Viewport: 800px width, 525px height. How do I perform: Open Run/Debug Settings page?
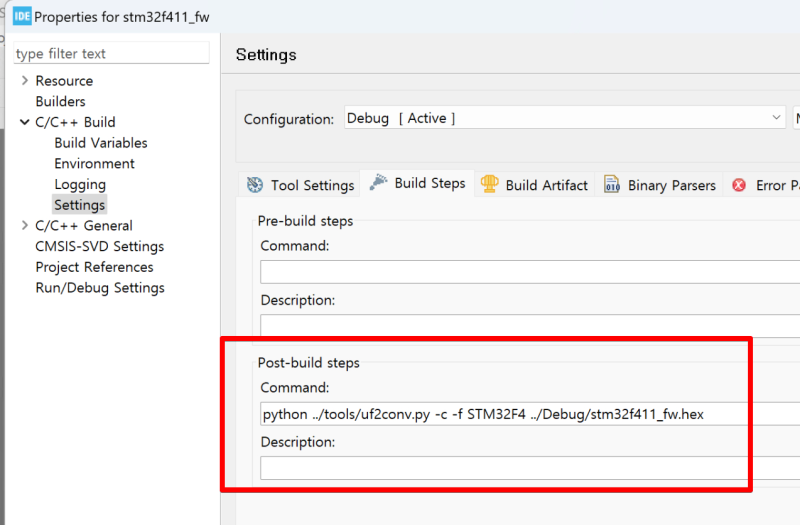click(100, 288)
